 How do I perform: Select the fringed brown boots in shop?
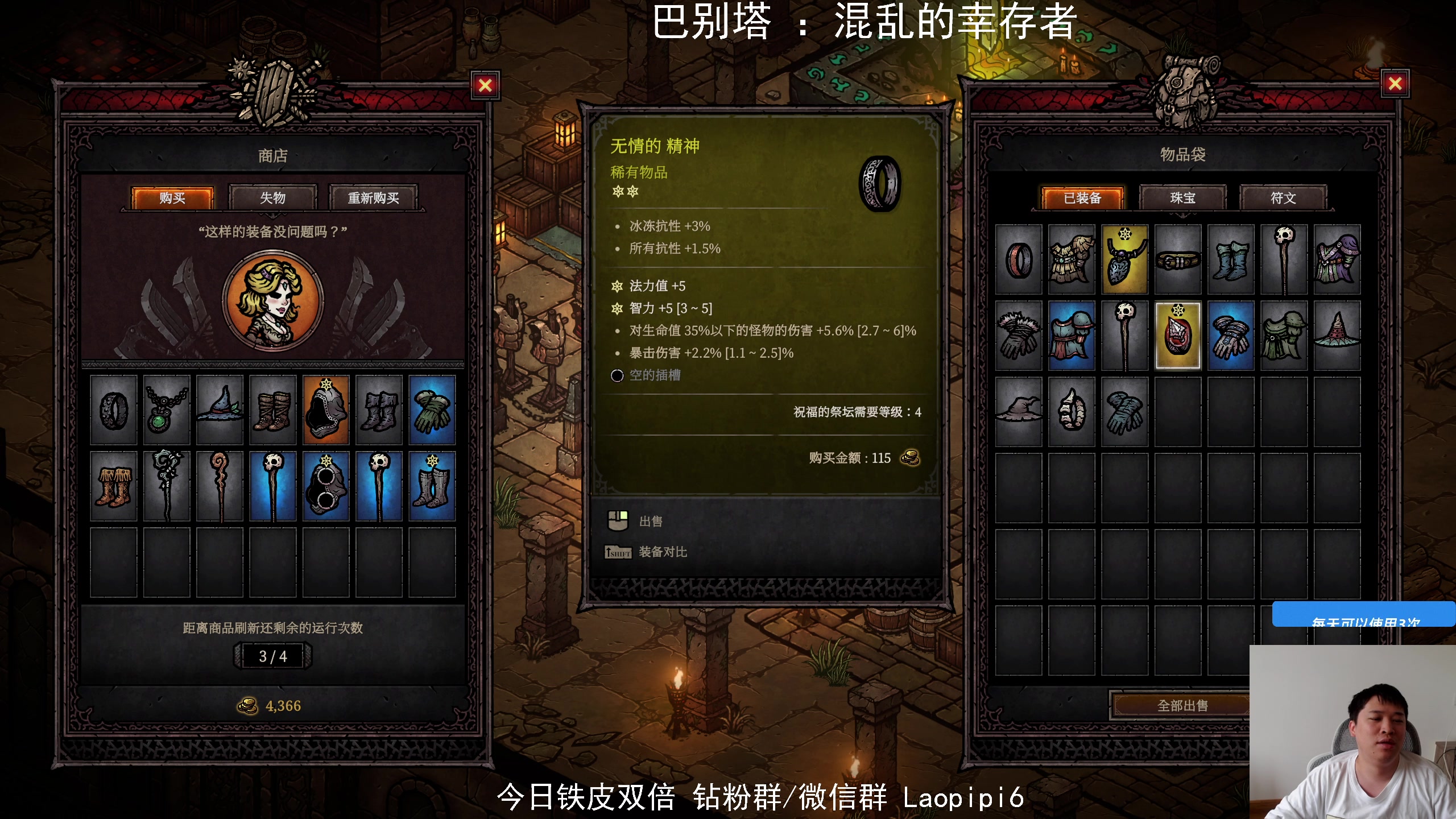[114, 486]
